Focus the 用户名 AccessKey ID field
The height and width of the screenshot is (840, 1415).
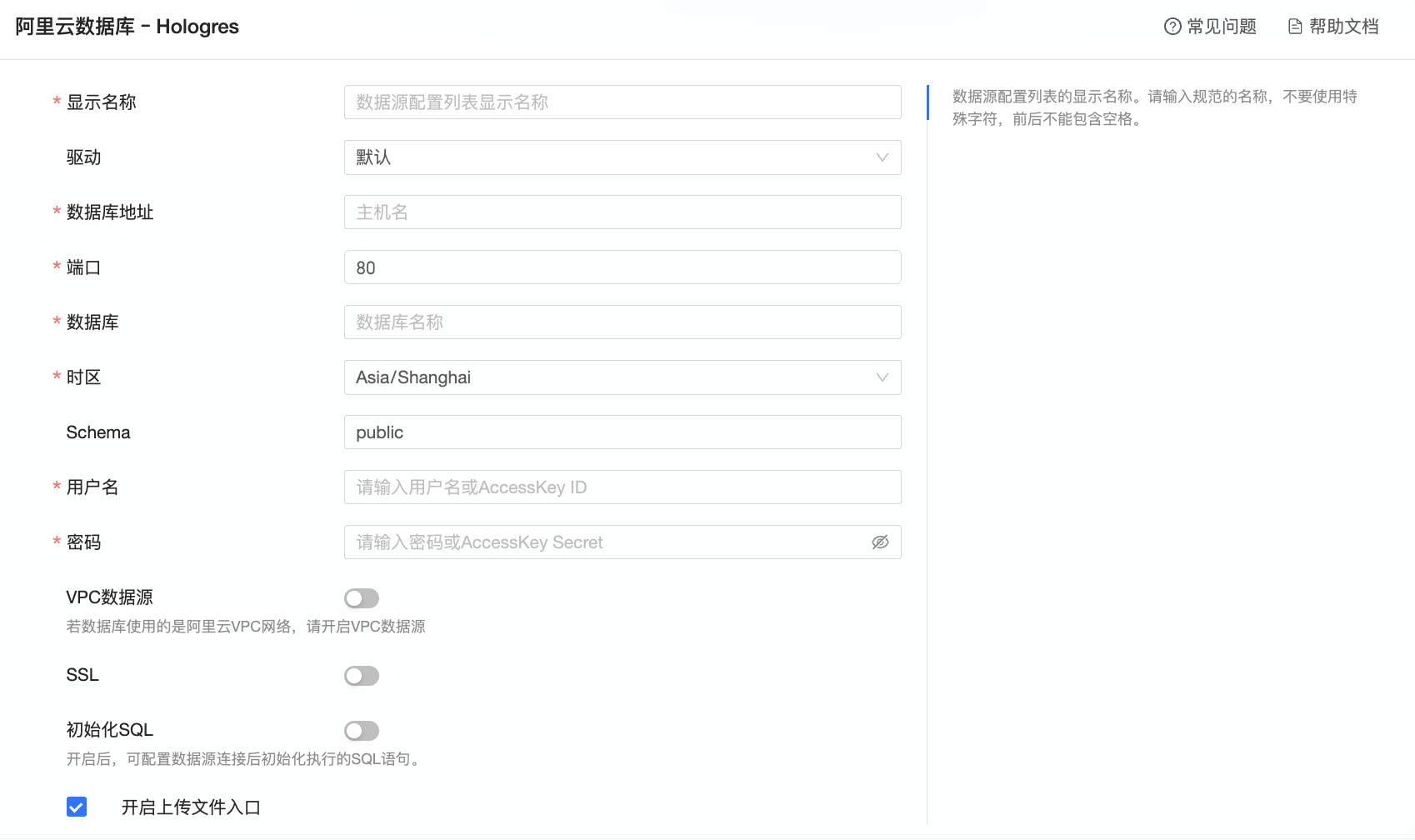tap(622, 487)
